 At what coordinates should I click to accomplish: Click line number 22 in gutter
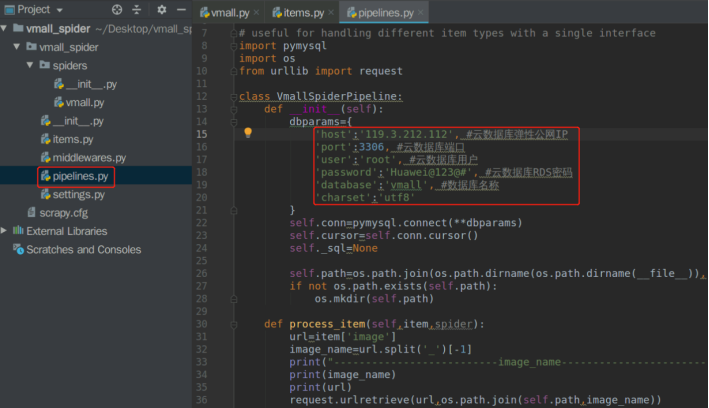click(202, 223)
